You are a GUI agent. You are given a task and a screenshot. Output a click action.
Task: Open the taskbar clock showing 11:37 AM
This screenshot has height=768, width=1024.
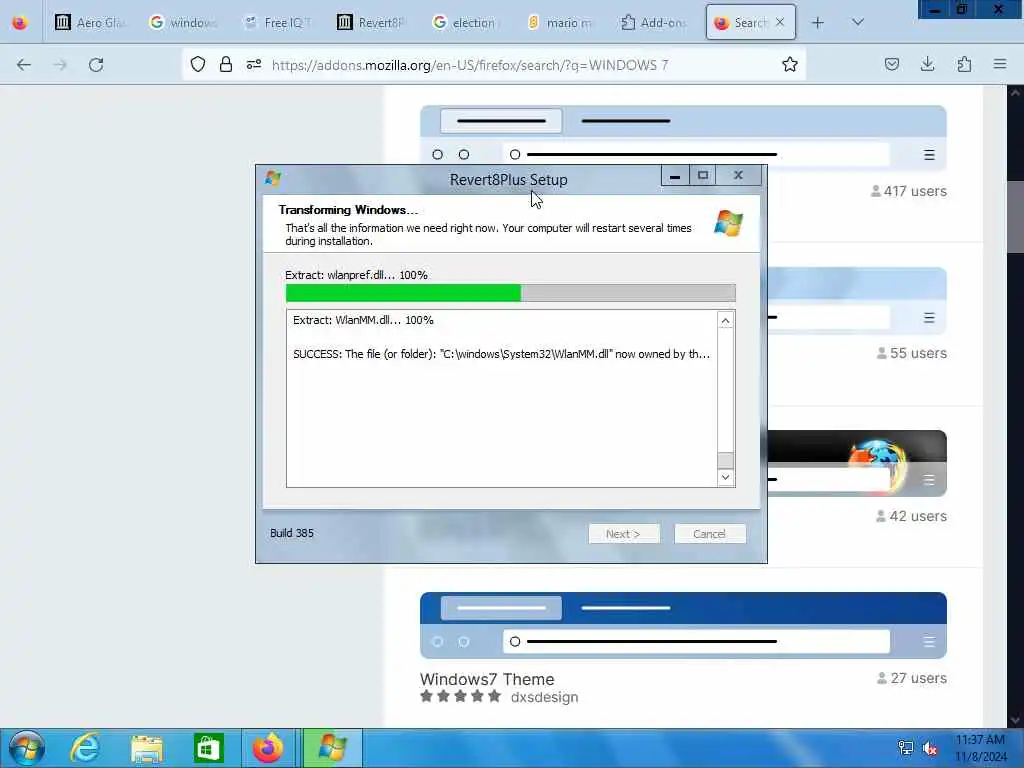coord(981,748)
